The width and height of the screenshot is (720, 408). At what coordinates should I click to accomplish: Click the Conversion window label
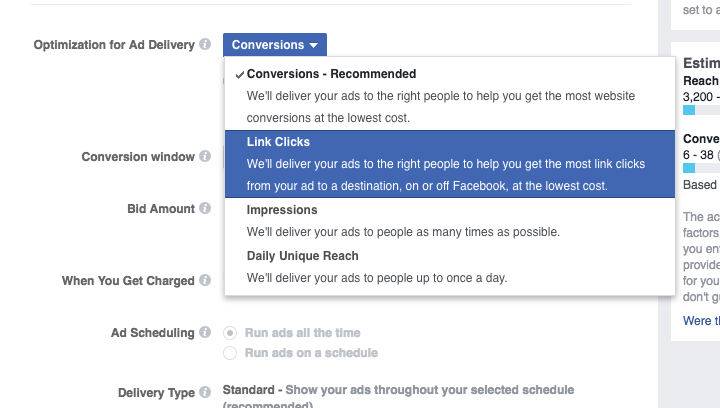click(138, 157)
